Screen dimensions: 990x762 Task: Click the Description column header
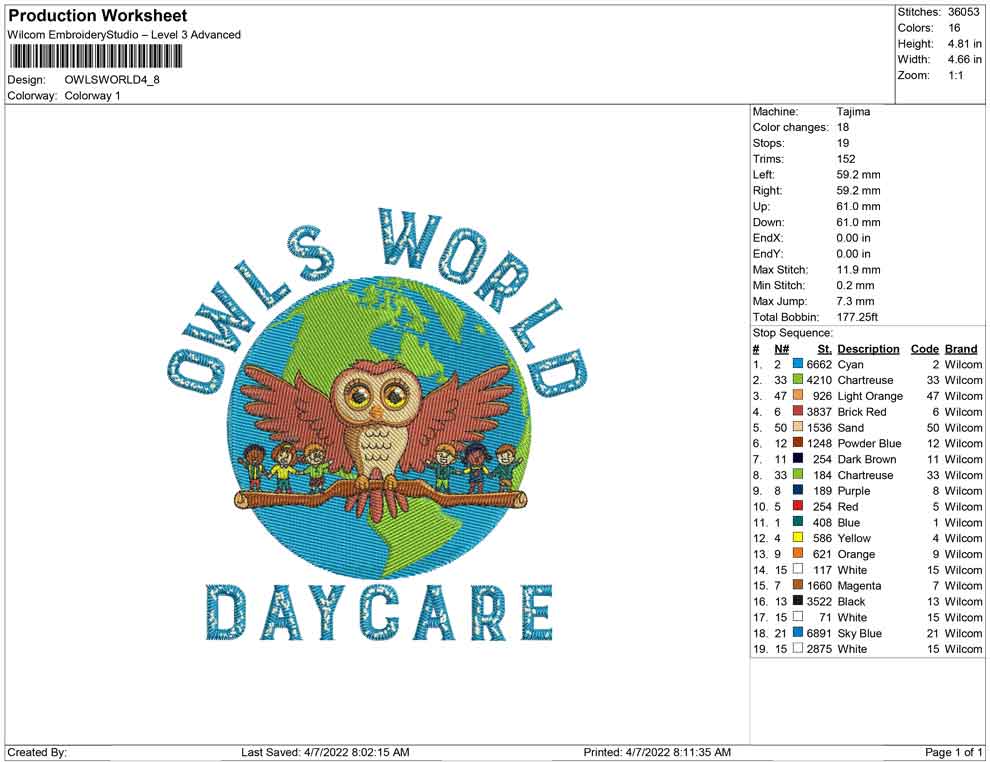868,348
